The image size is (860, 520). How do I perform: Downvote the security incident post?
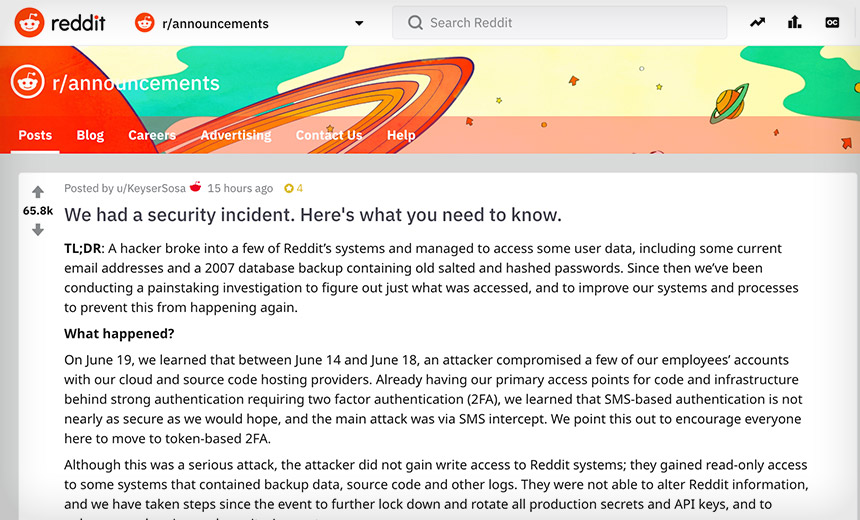(38, 230)
